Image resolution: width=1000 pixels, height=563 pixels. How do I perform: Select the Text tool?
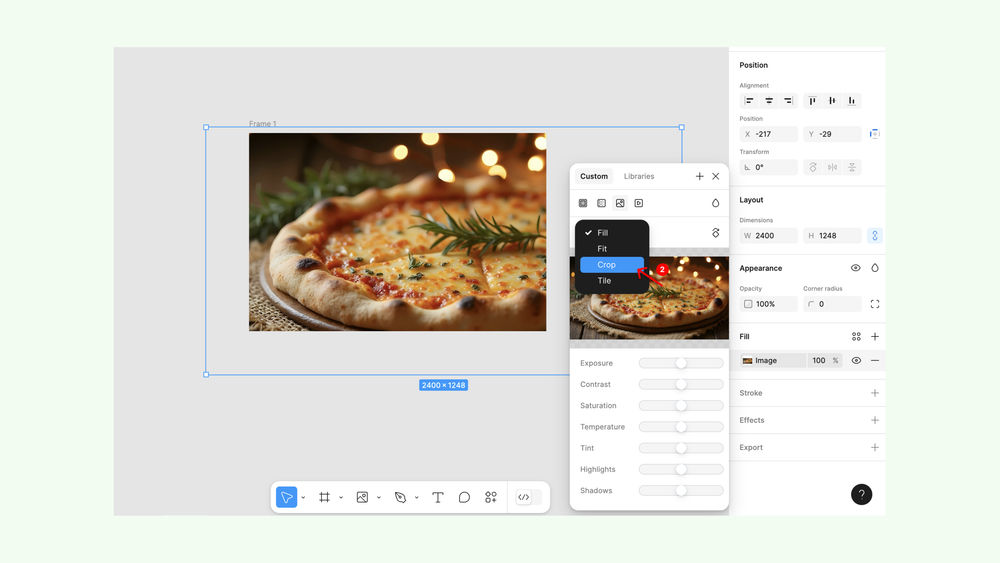tap(438, 497)
